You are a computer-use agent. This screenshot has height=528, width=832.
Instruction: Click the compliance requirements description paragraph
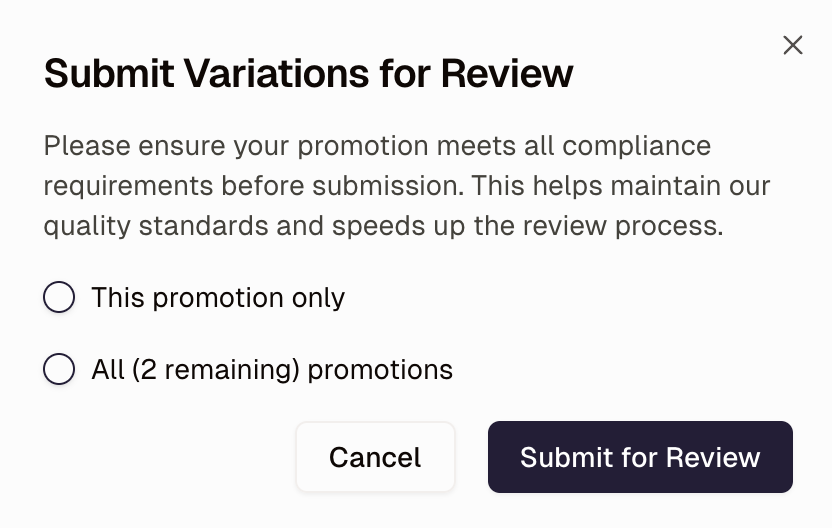(406, 186)
